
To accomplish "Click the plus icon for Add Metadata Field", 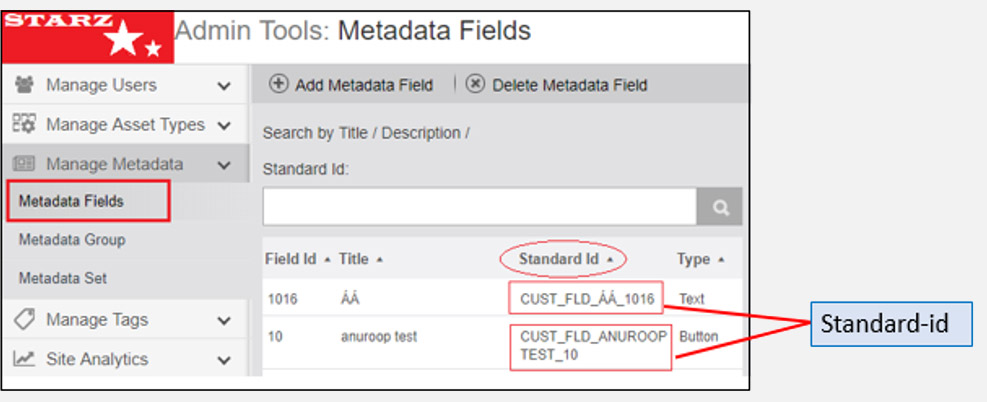I will (279, 85).
